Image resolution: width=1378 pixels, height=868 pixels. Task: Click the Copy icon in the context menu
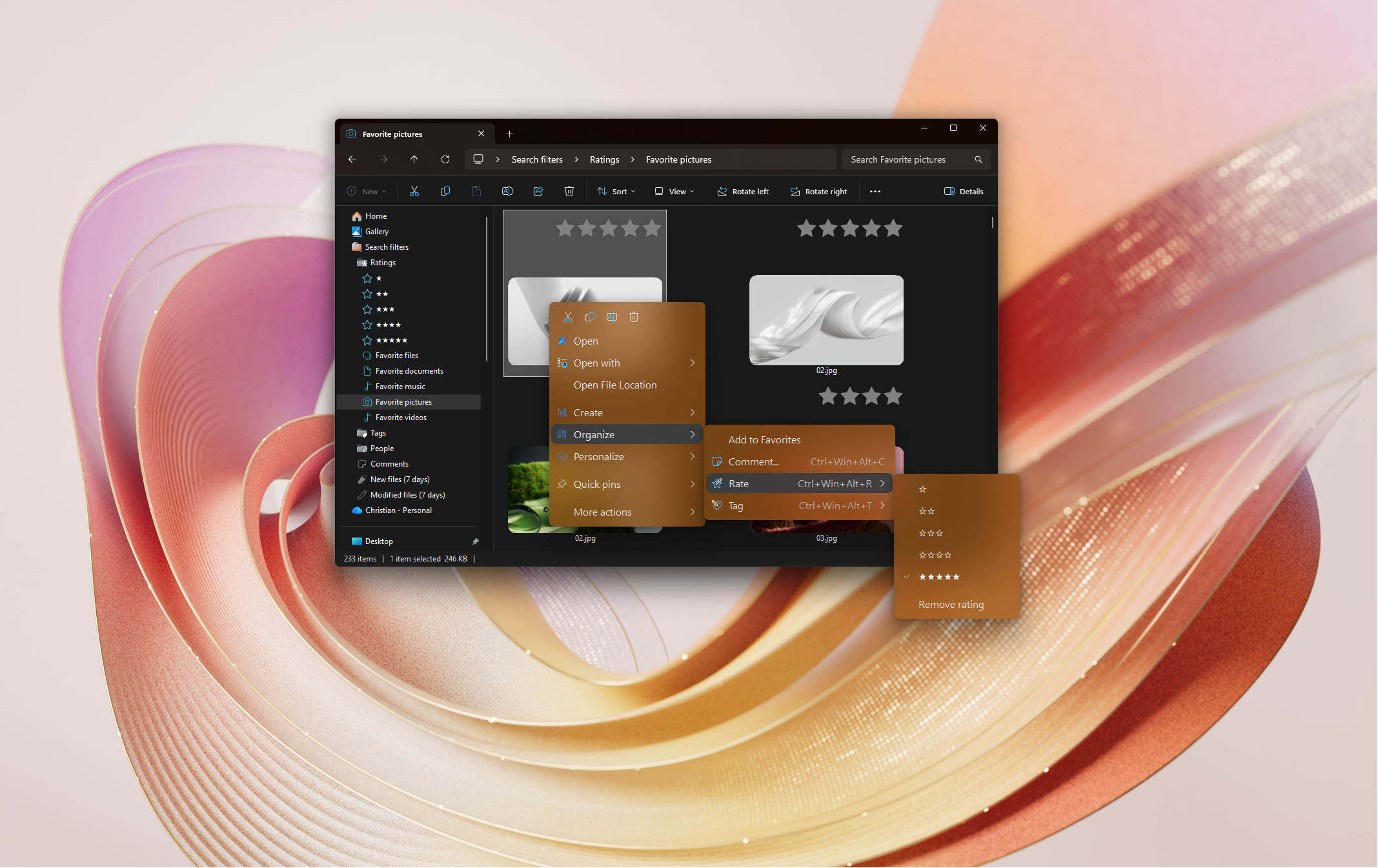coord(590,317)
